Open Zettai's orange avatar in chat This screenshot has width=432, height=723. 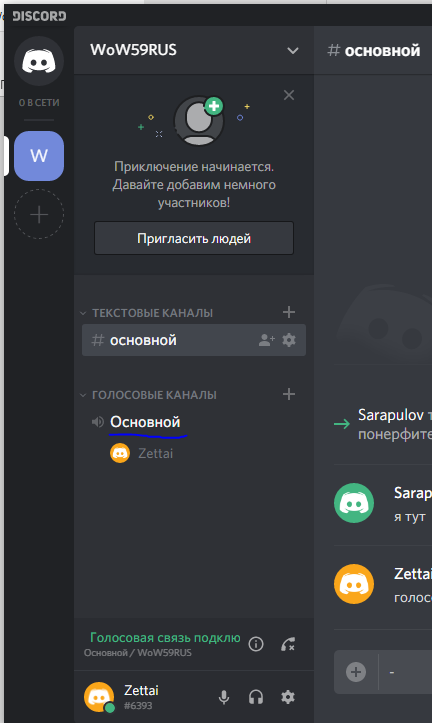pos(354,584)
